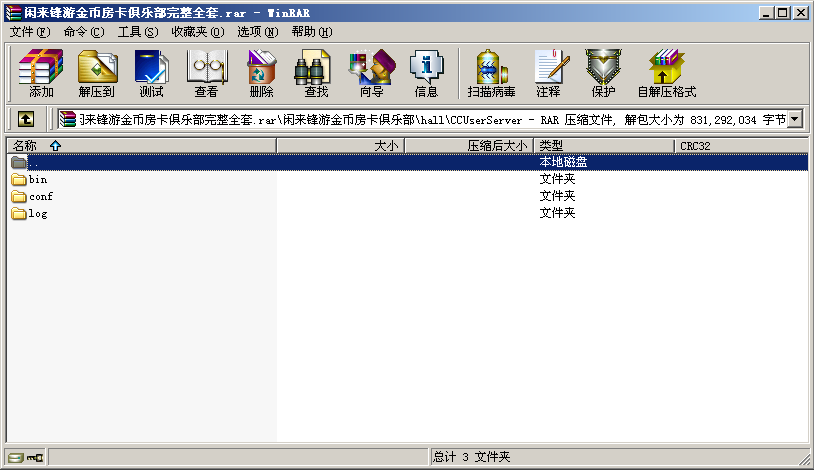
Task: Click the SFX (自解压格式) icon
Action: point(666,73)
